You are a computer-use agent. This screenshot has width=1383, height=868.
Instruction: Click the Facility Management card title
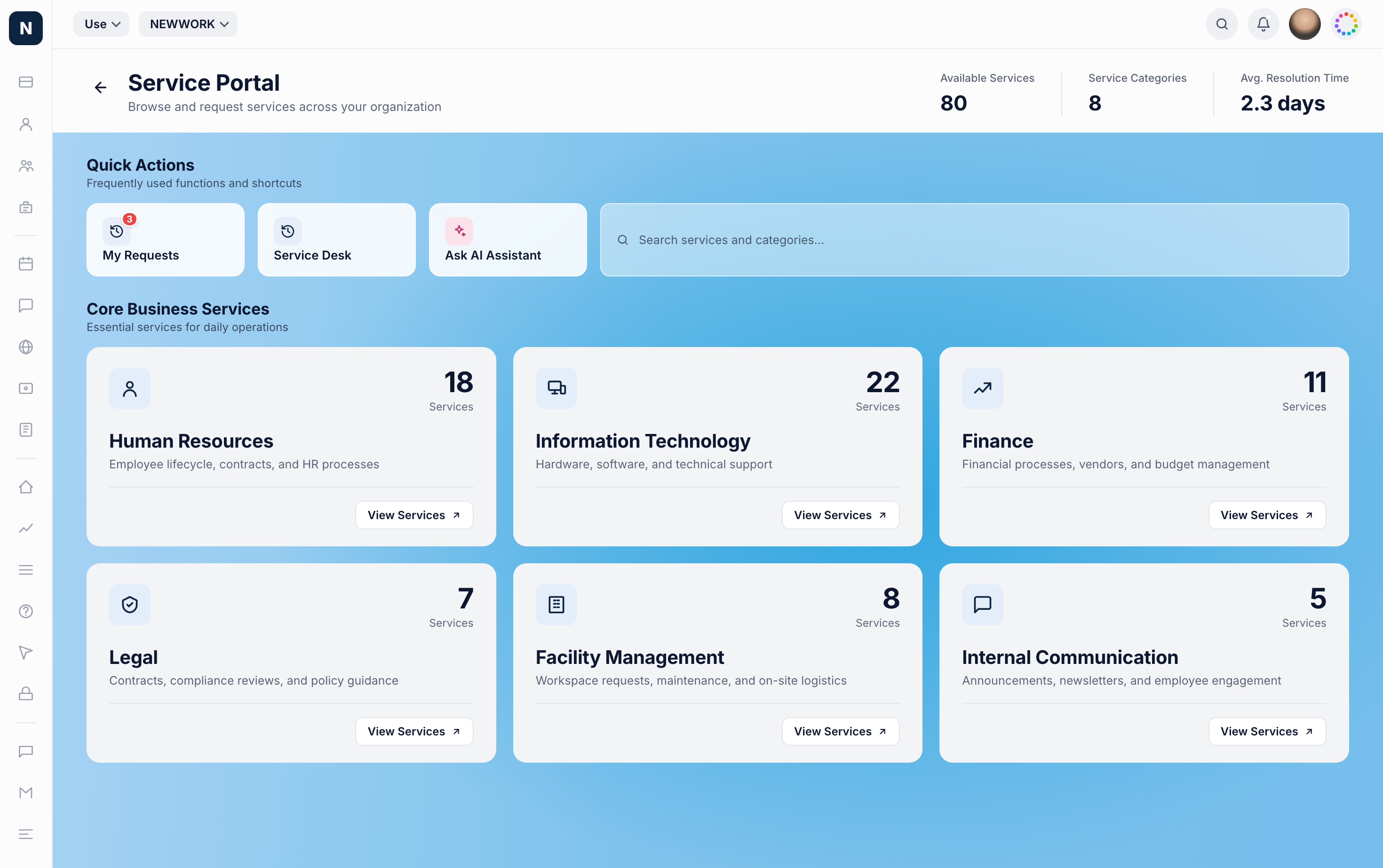click(629, 657)
